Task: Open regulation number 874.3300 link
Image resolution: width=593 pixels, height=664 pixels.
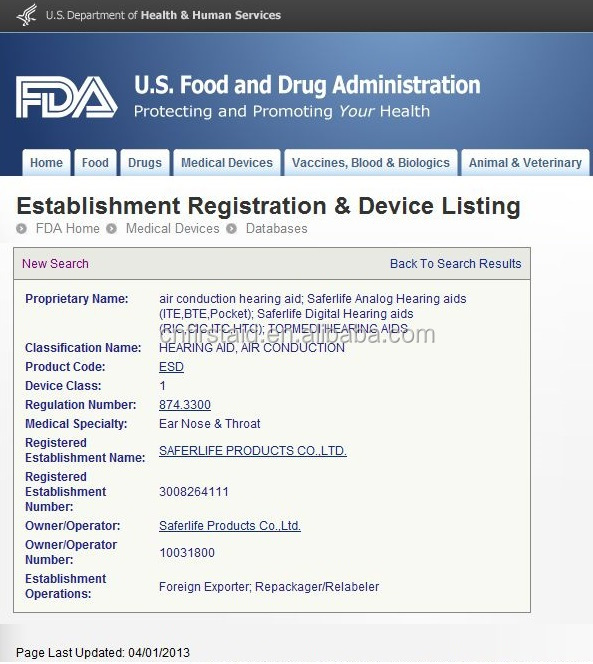Action: (185, 405)
